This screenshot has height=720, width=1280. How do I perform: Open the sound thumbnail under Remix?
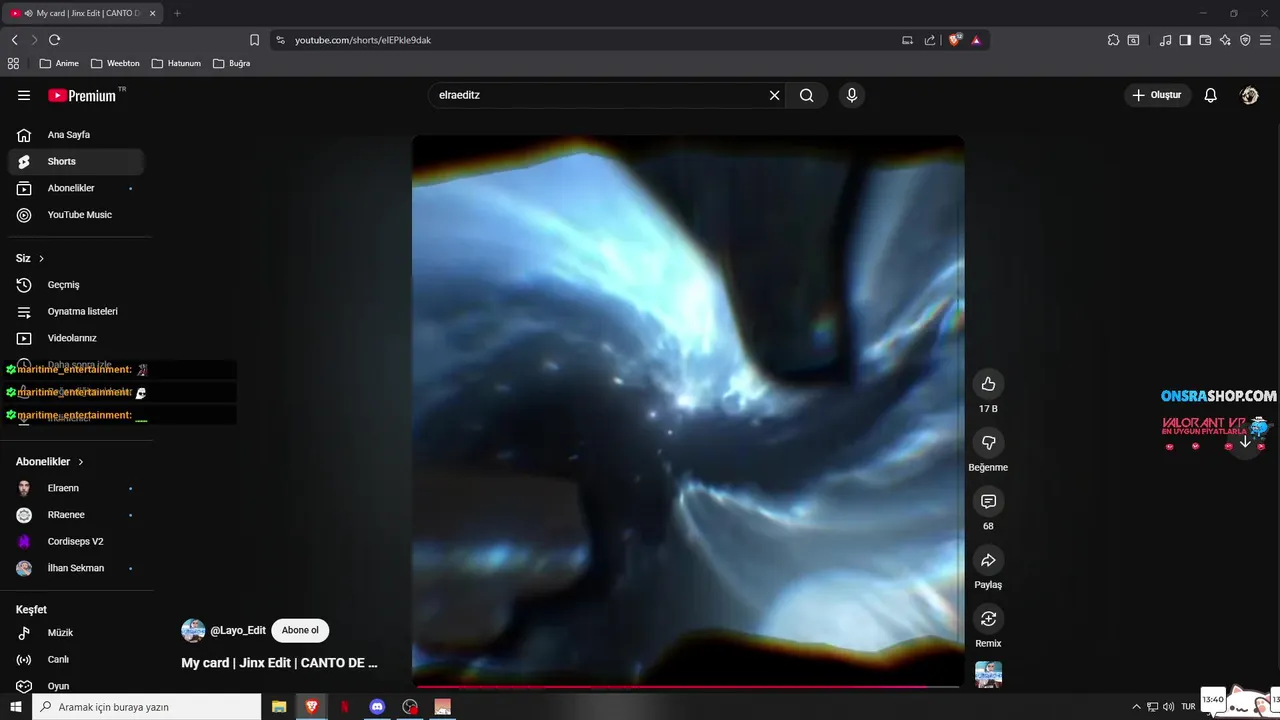(x=988, y=675)
